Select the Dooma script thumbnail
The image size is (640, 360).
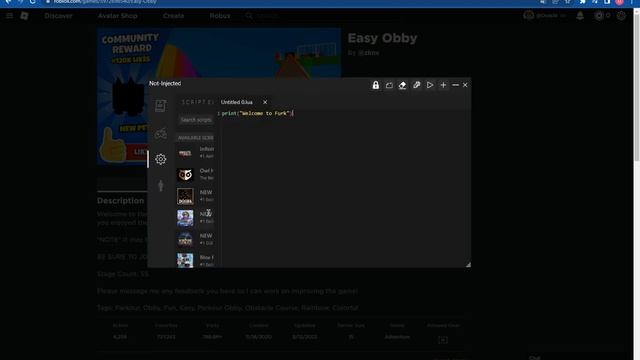(x=185, y=196)
